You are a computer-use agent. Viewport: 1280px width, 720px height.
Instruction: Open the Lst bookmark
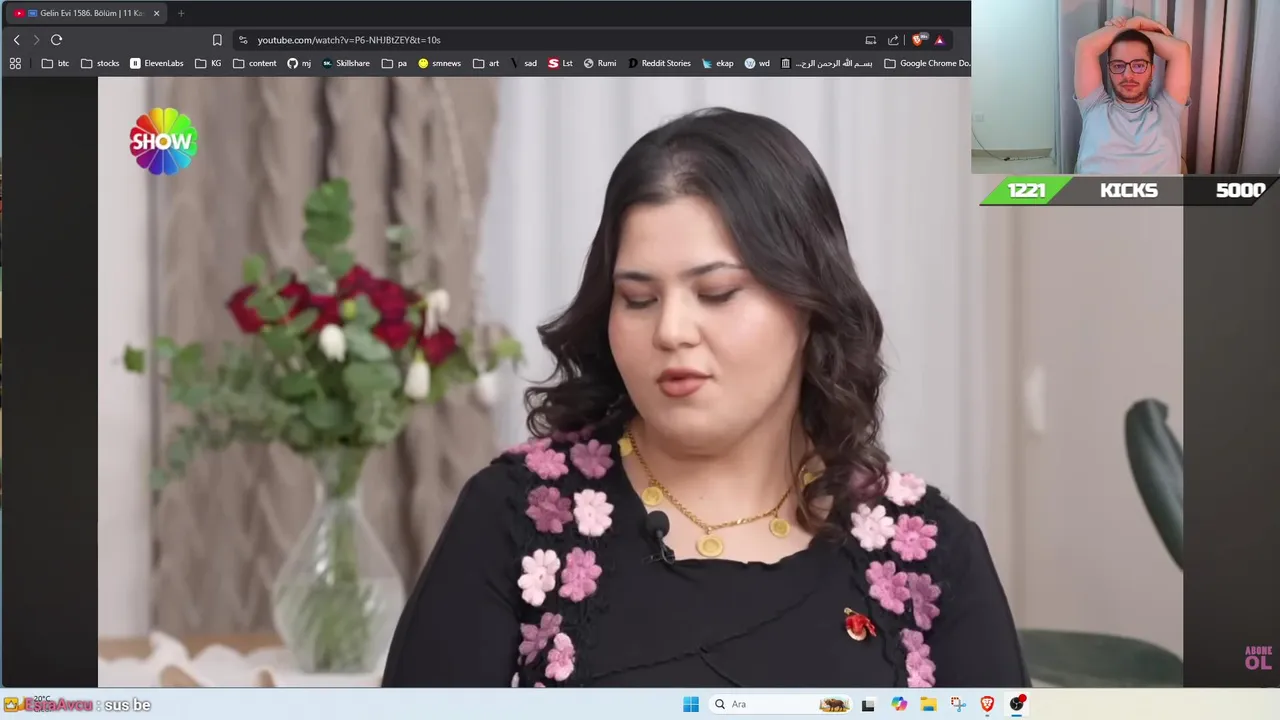tap(560, 63)
